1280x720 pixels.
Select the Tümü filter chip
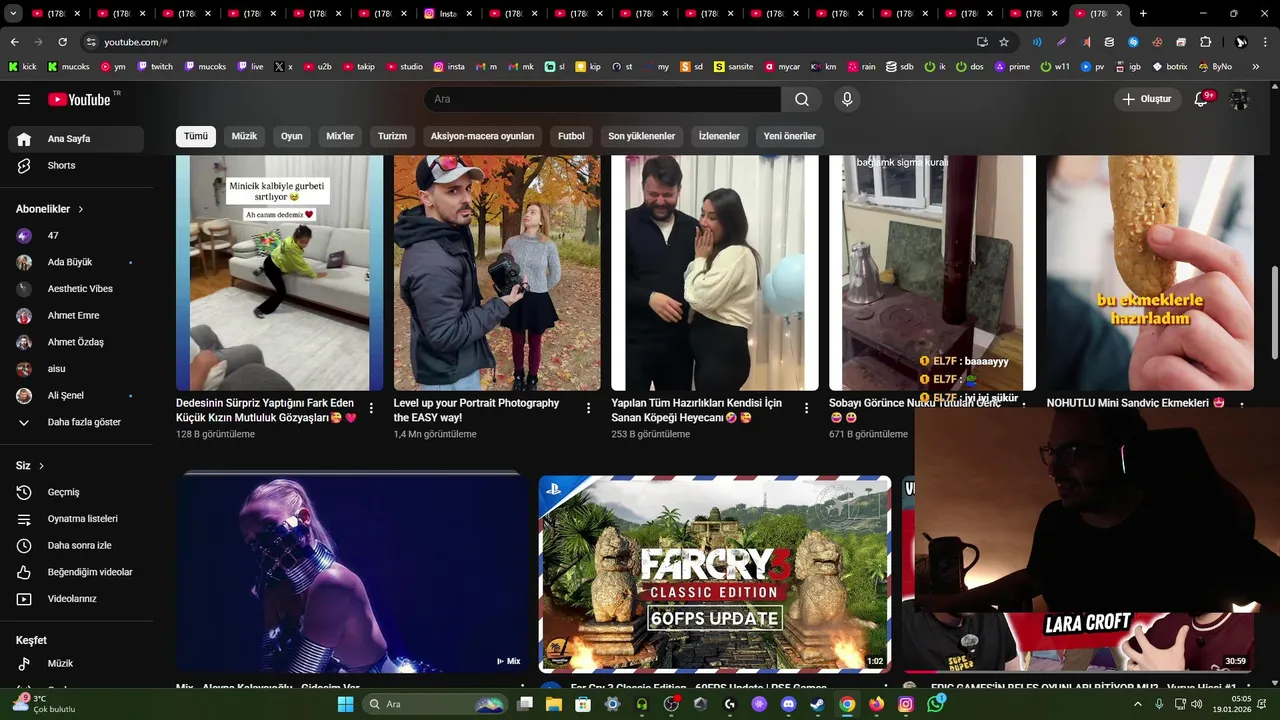196,136
